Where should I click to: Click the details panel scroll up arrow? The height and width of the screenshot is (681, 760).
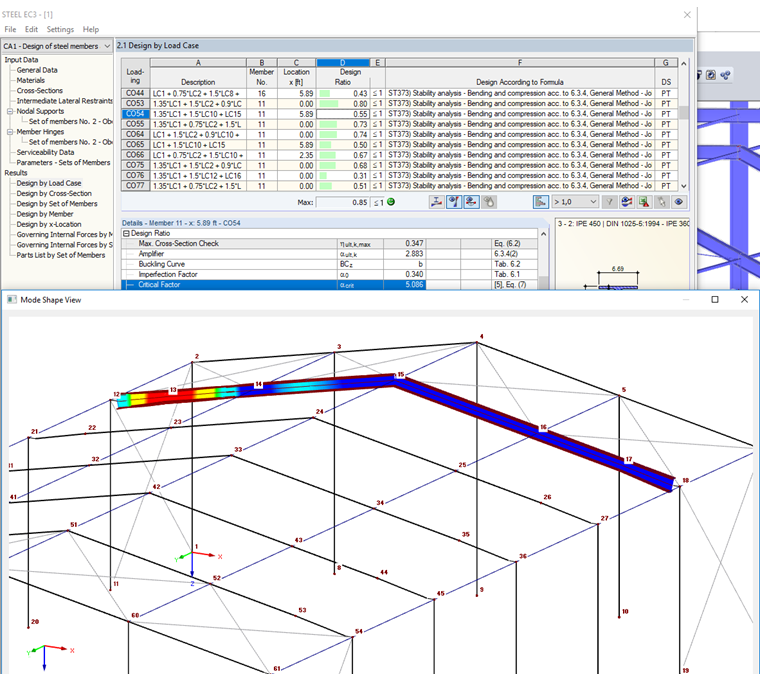pyautogui.click(x=544, y=234)
